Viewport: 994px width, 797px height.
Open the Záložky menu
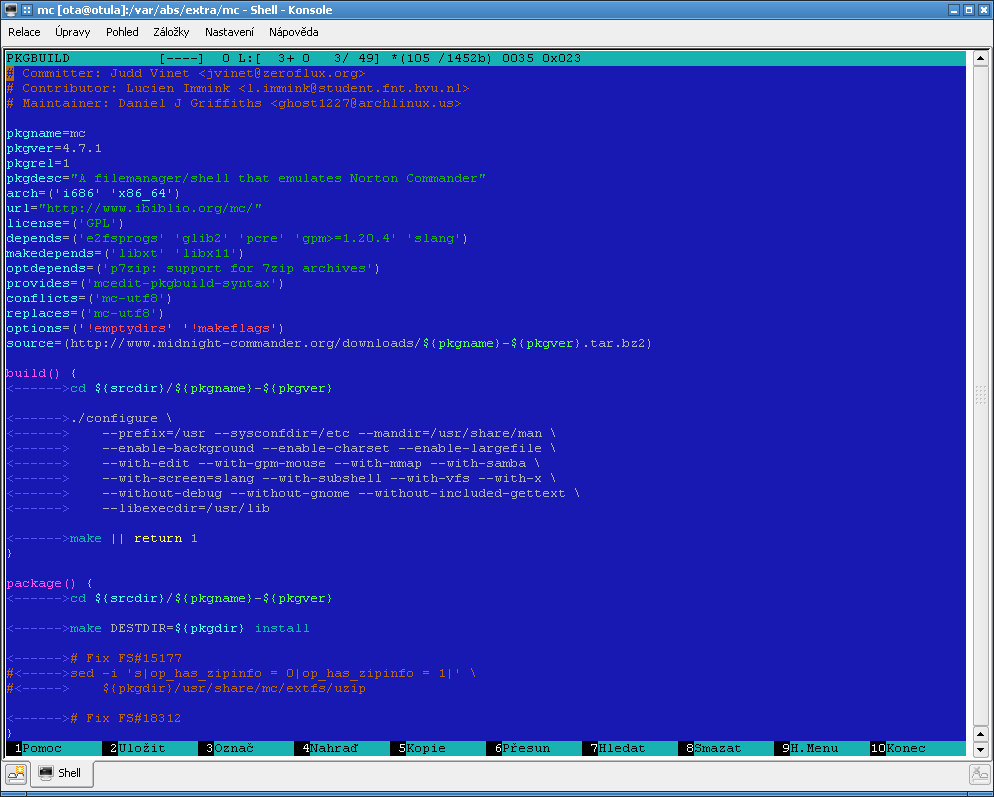(171, 32)
